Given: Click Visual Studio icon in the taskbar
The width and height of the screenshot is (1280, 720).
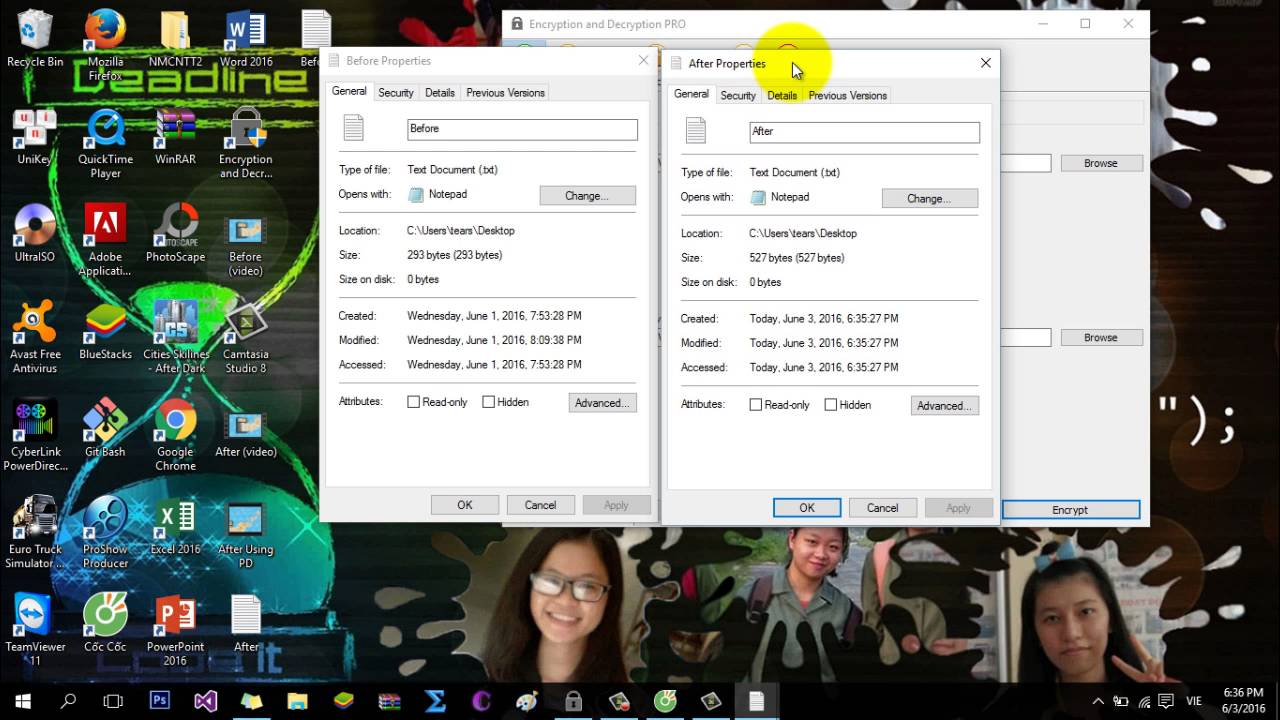Looking at the screenshot, I should [x=205, y=701].
